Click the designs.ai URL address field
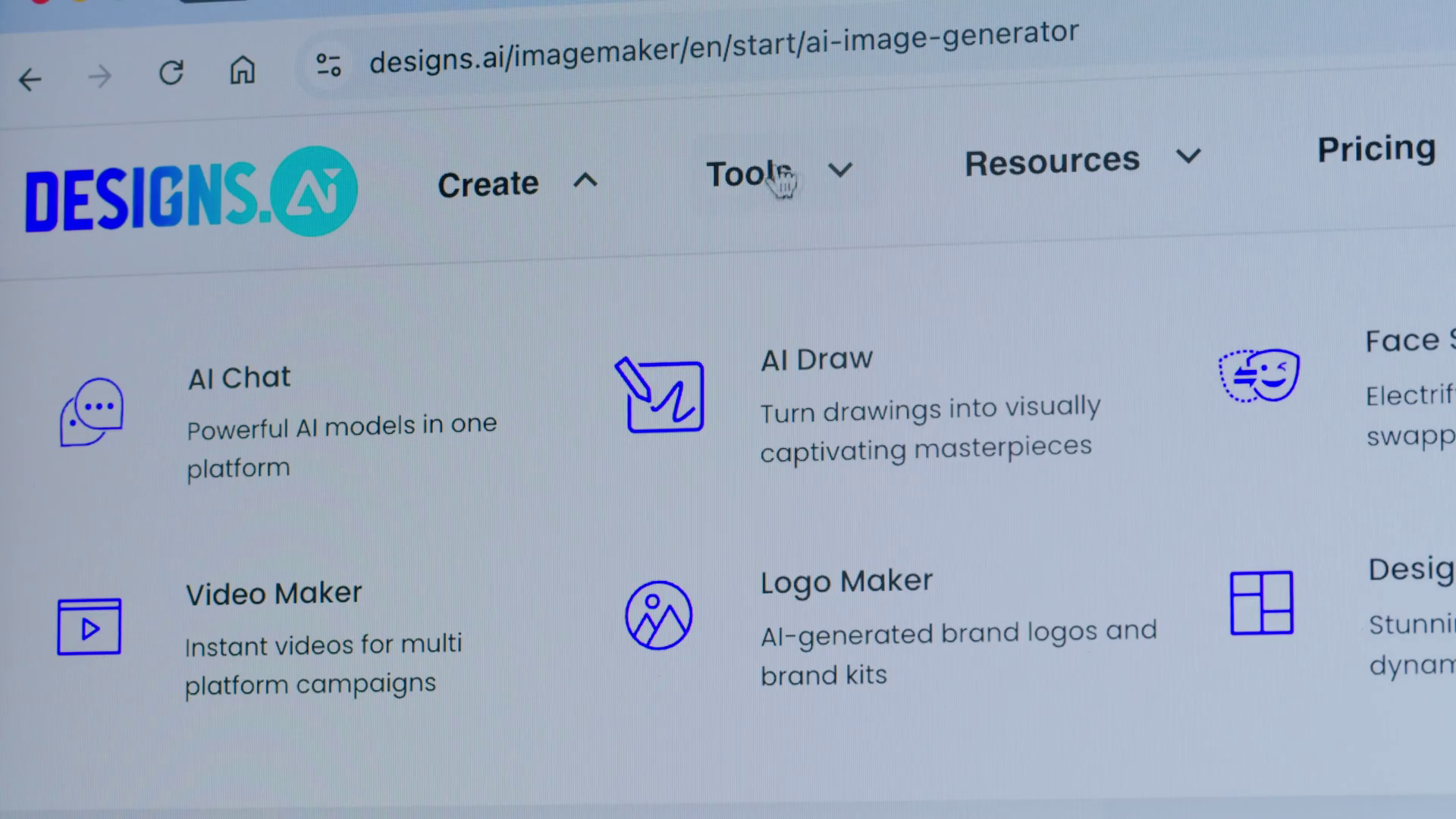The image size is (1456, 819). click(x=723, y=48)
